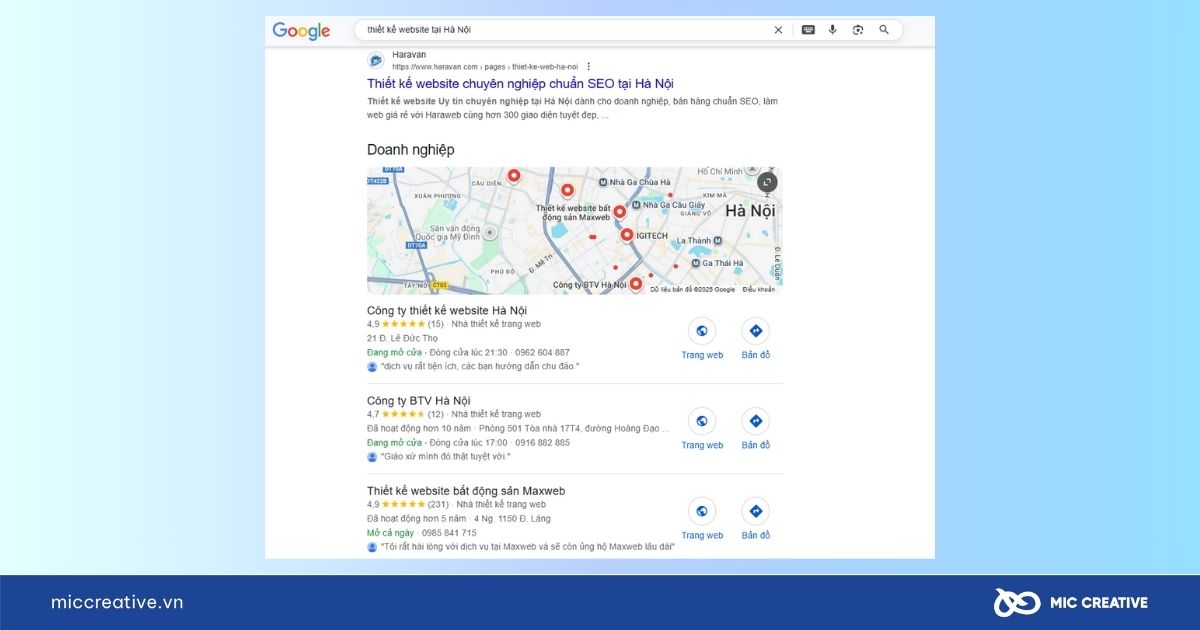The height and width of the screenshot is (630, 1200).
Task: Open listing Công ty BTV Hà Nội
Action: point(418,400)
